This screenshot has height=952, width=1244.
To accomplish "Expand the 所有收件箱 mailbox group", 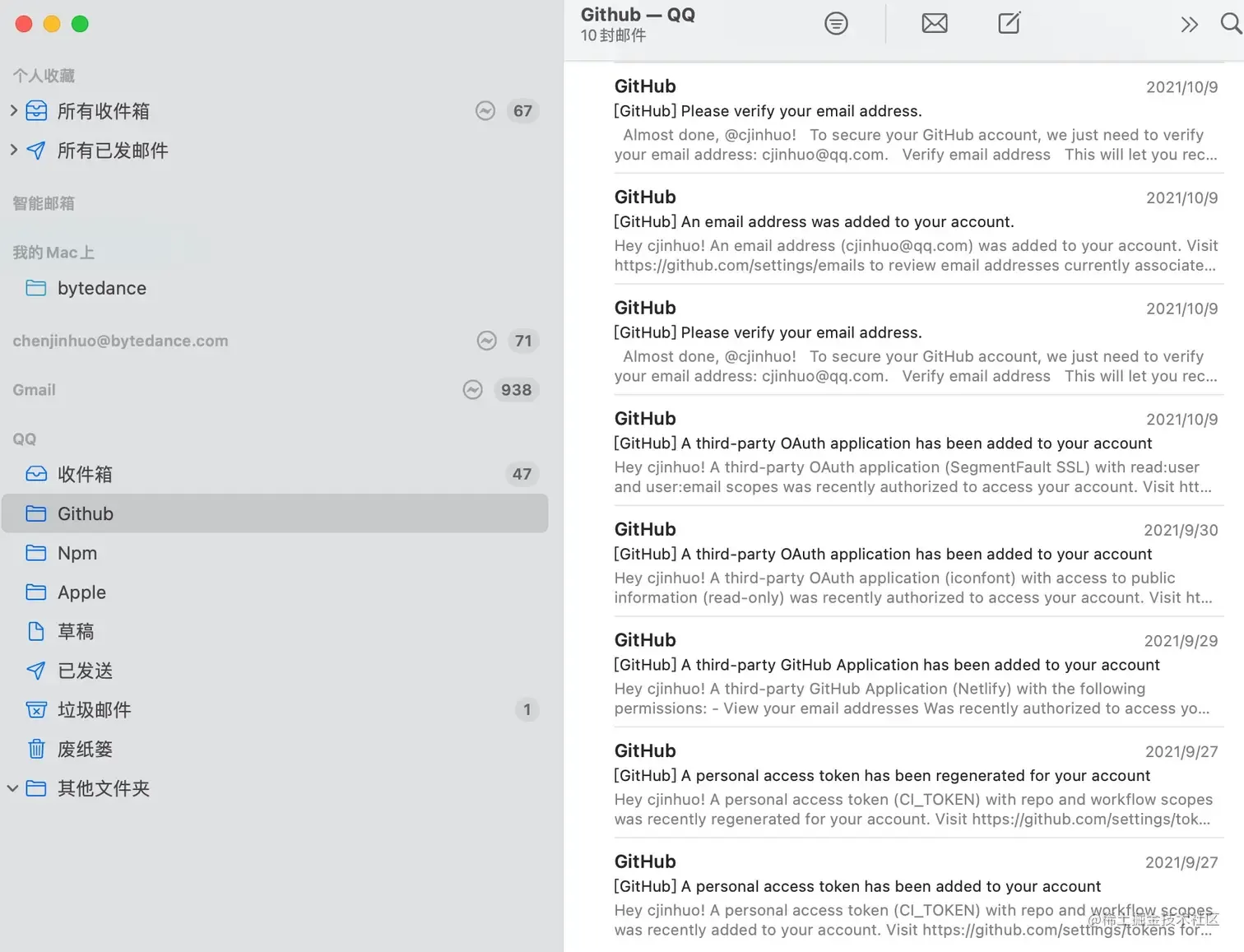I will [x=13, y=110].
